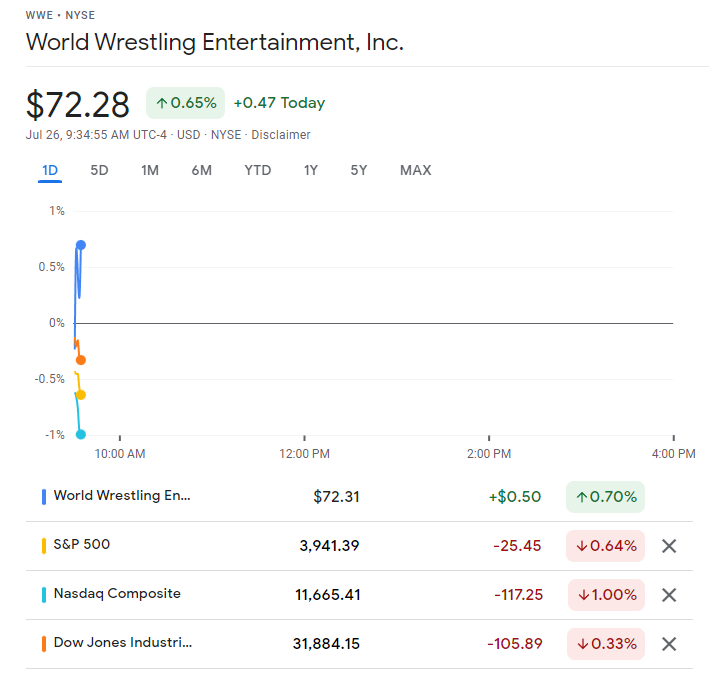This screenshot has width=709, height=678.
Task: Click the 31,884.15 Dow Jones value
Action: click(x=326, y=644)
